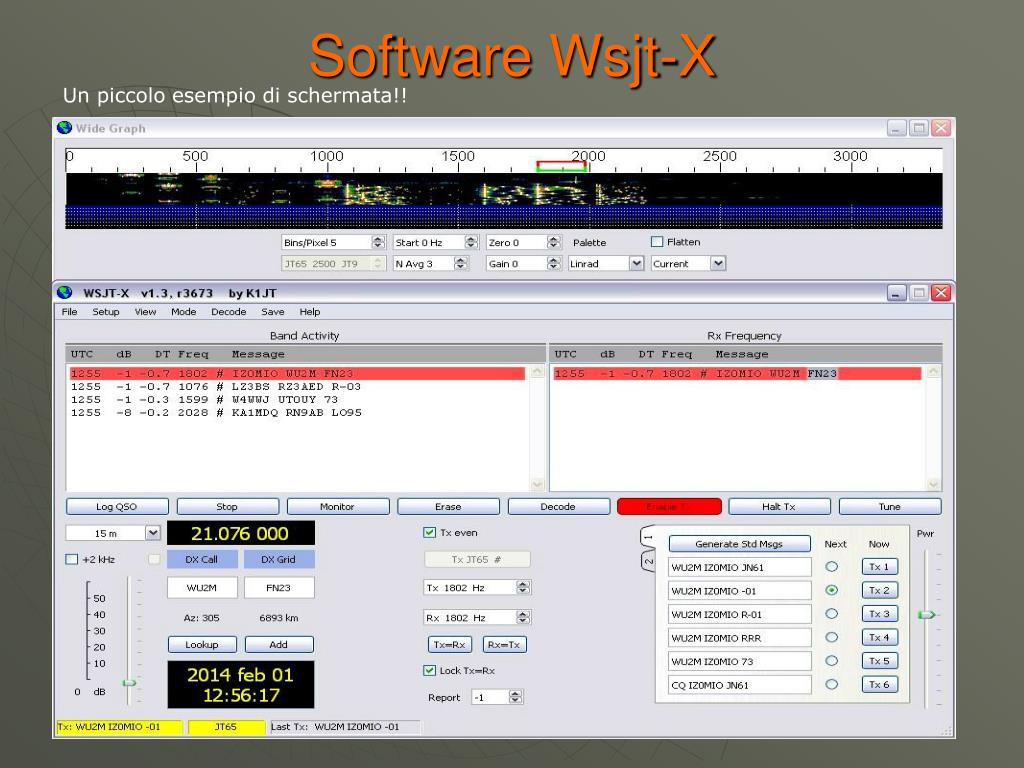This screenshot has height=768, width=1024.
Task: Adjust the Tx 1802 Hz spinner
Action: (x=523, y=588)
